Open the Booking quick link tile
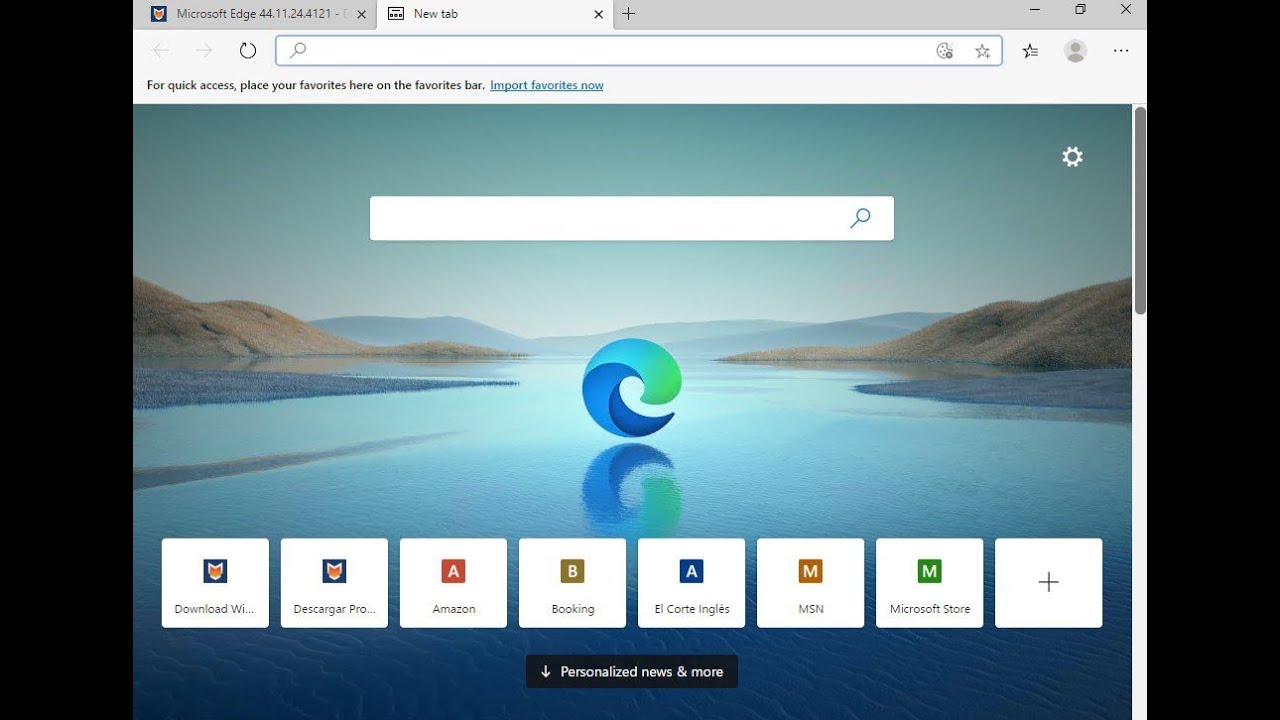 click(x=572, y=583)
